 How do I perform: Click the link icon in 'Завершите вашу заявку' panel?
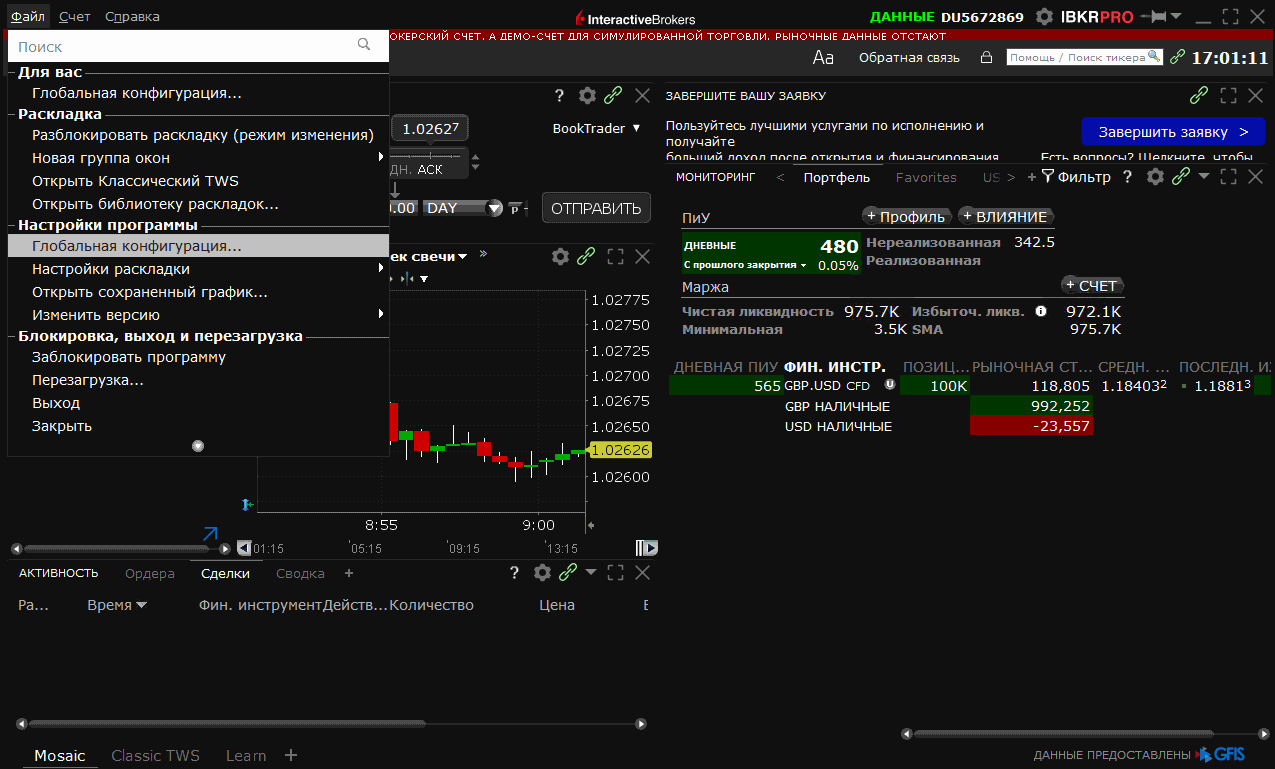(1199, 96)
